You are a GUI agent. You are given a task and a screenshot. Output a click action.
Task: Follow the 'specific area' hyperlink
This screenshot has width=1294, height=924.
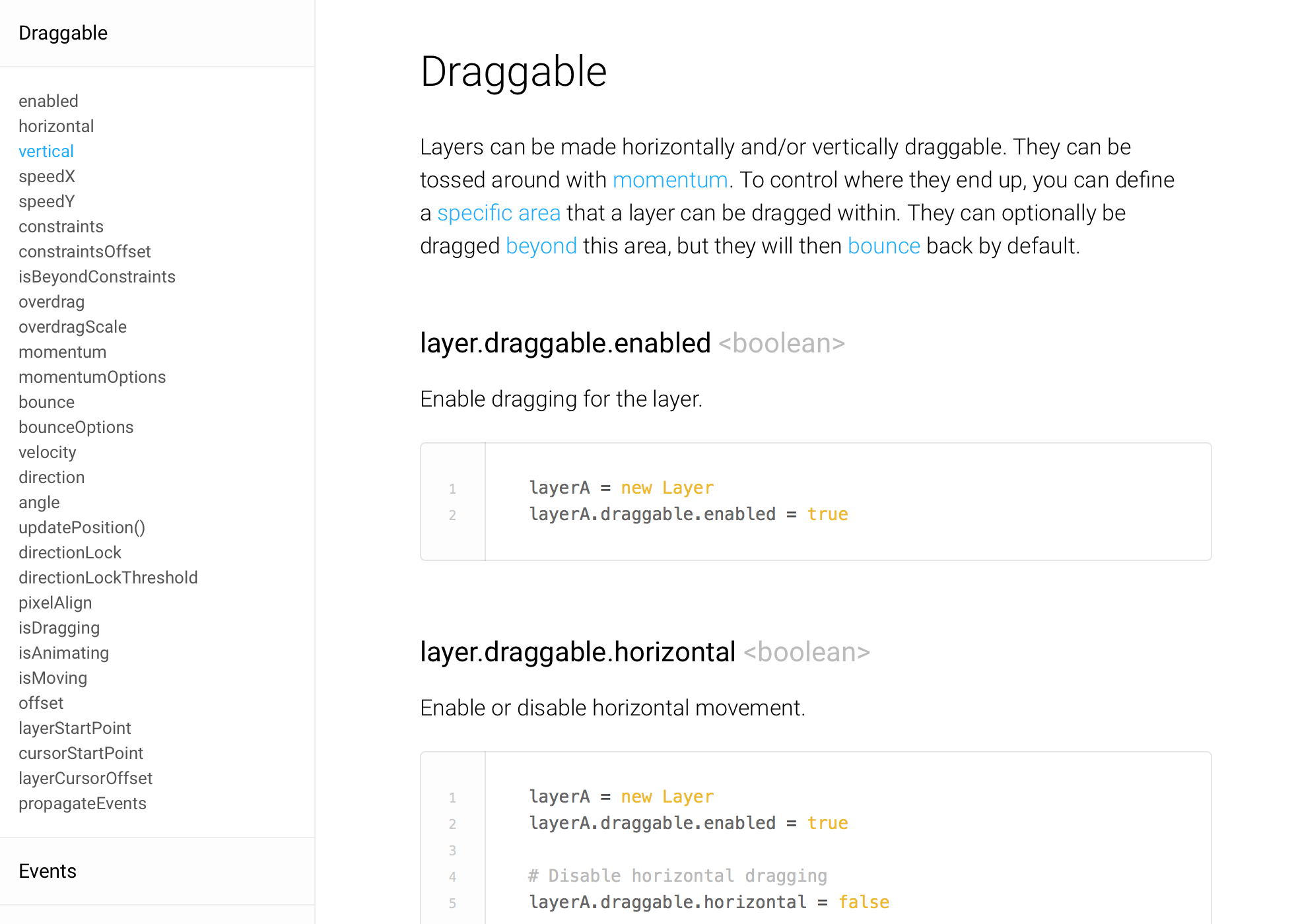pyautogui.click(x=498, y=213)
